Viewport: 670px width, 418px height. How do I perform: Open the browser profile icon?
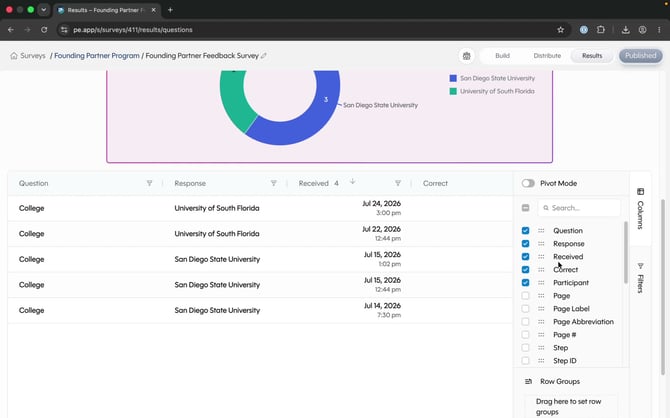coord(642,30)
